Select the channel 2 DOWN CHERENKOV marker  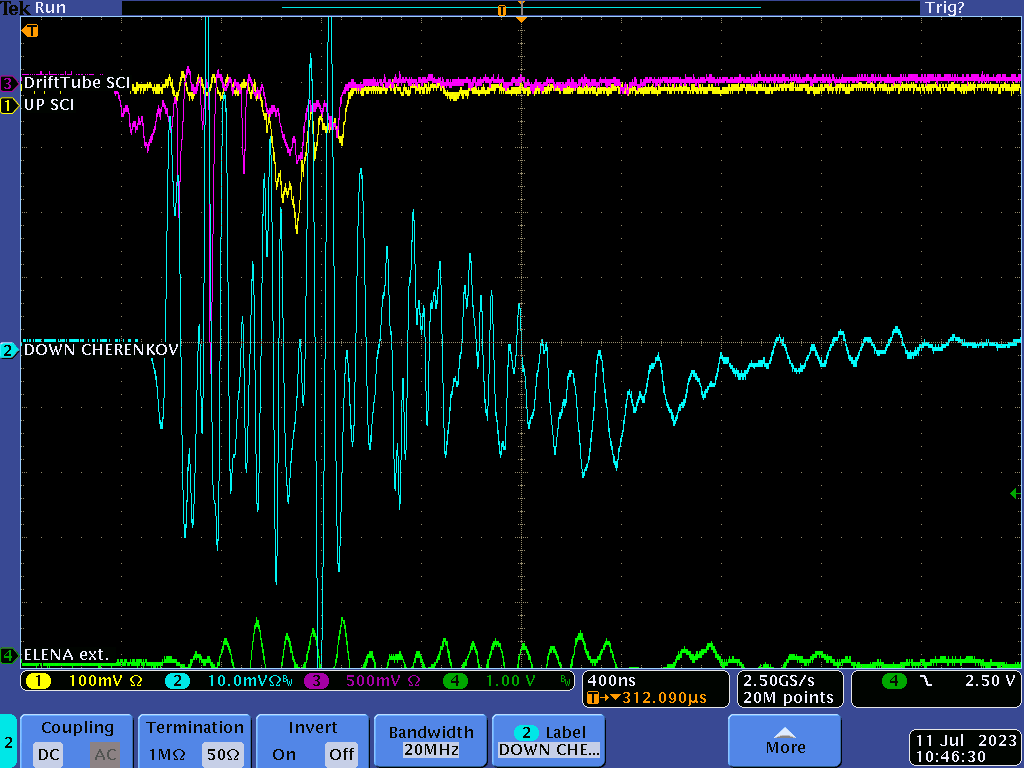click(x=9, y=351)
